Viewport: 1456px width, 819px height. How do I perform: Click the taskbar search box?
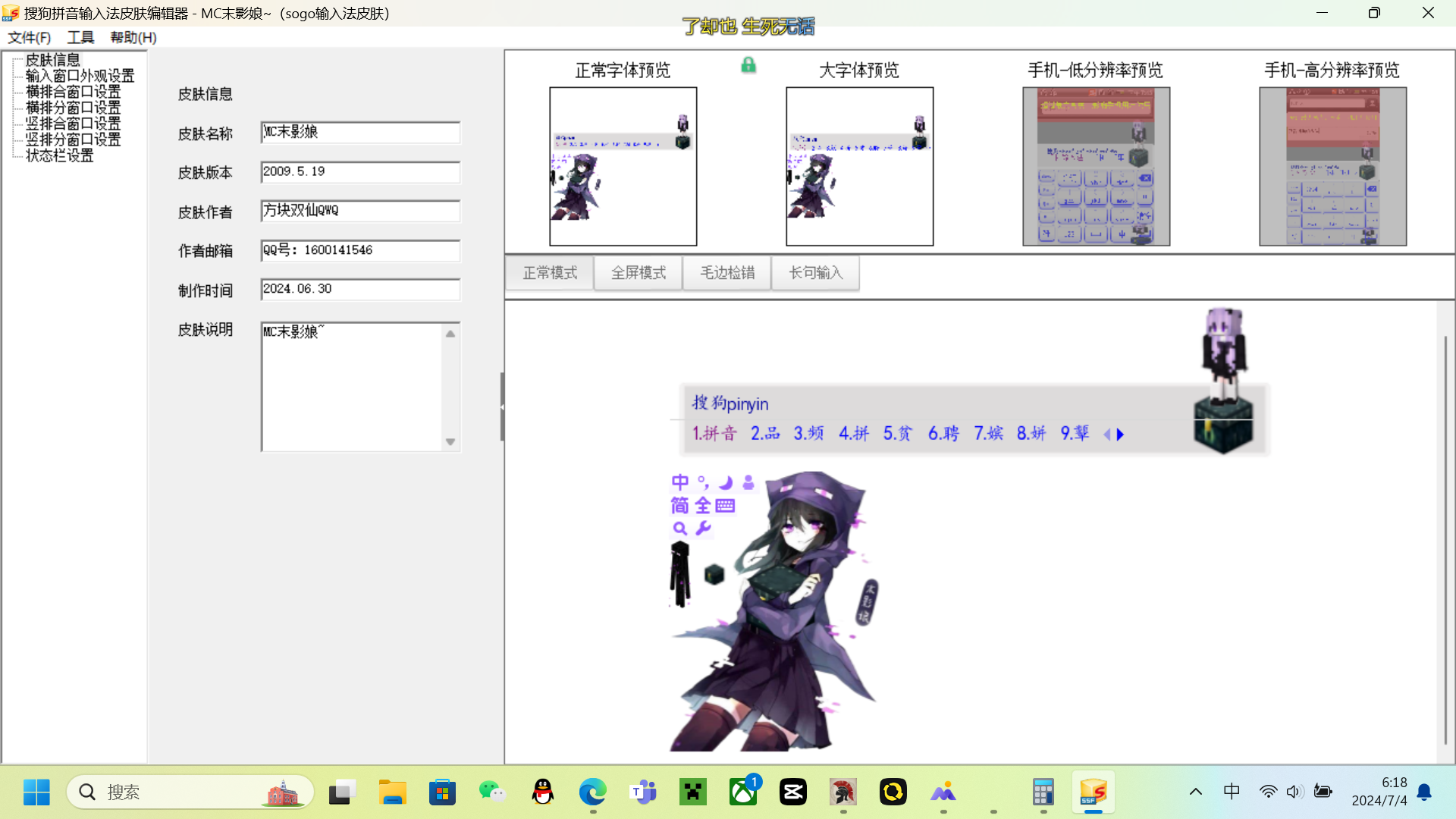pyautogui.click(x=190, y=792)
